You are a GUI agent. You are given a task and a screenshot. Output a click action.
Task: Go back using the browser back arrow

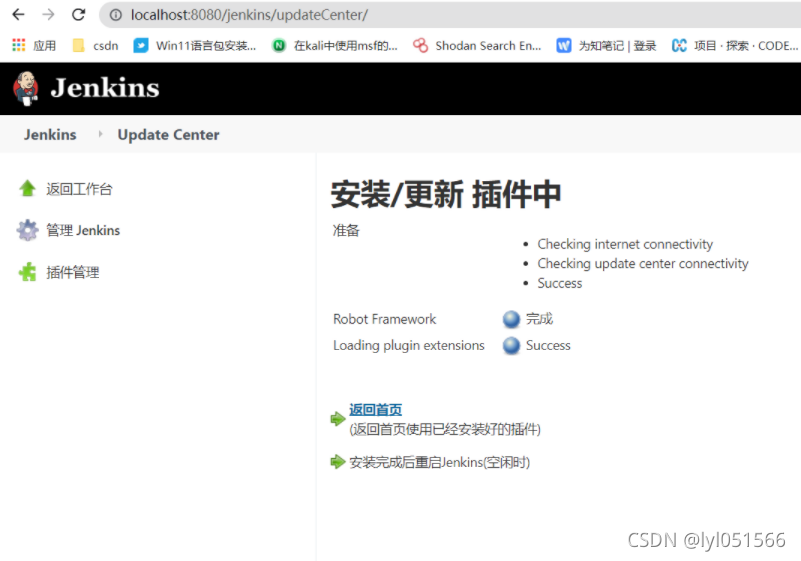tap(18, 15)
